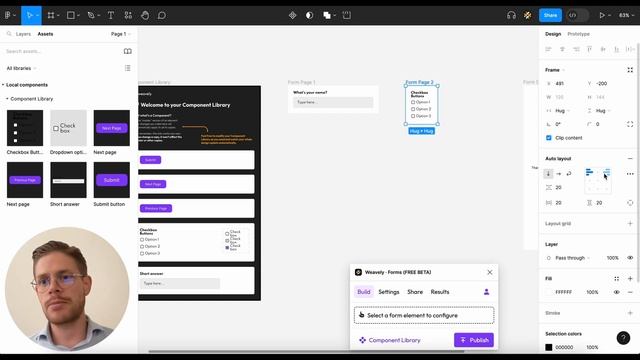
Task: Click the Weavely account person icon
Action: (x=486, y=292)
